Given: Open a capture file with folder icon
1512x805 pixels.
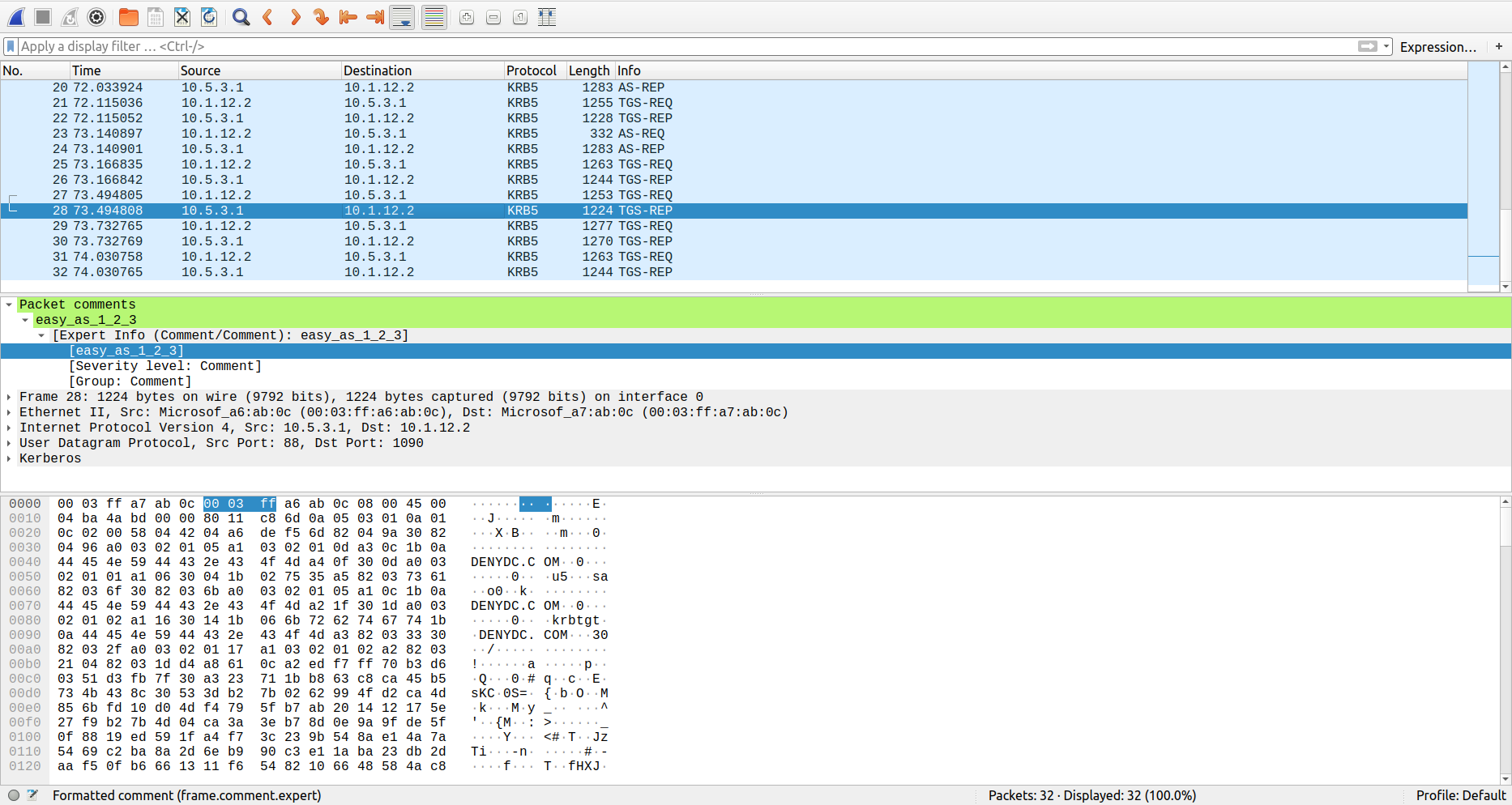Looking at the screenshot, I should point(128,17).
